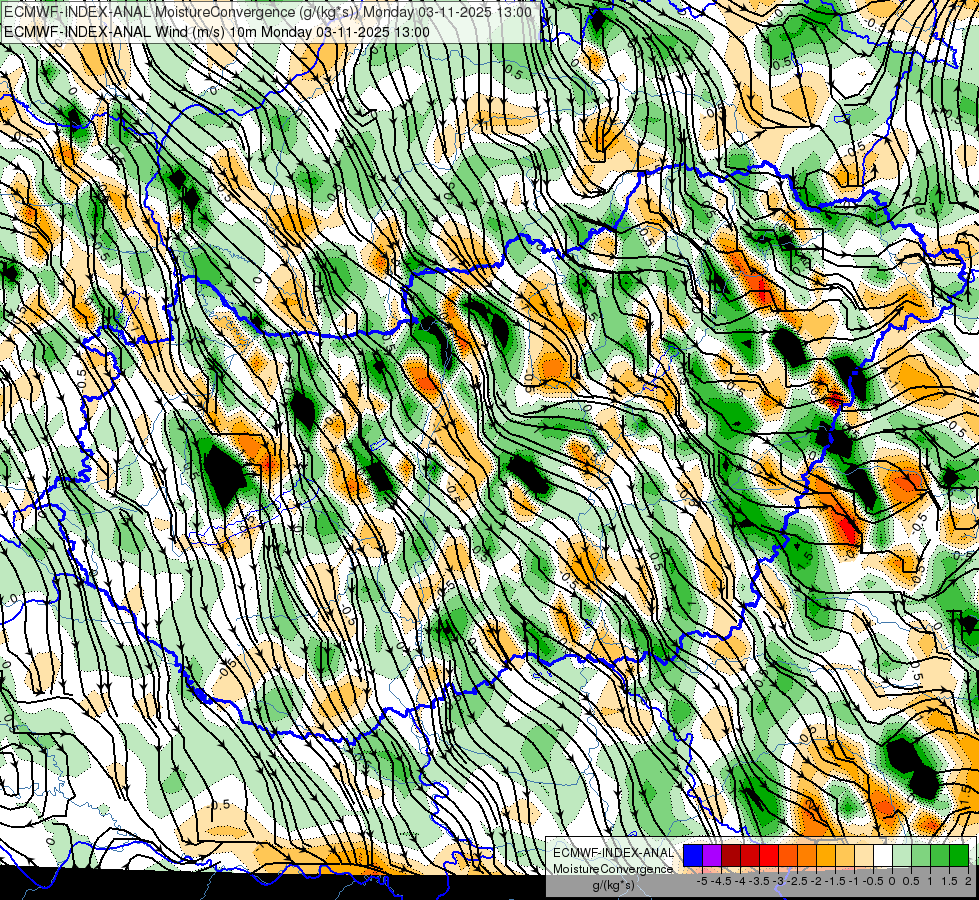Screen dimensions: 979x900
Task: Click the MoistureConvergence title line at top
Action: click(268, 12)
